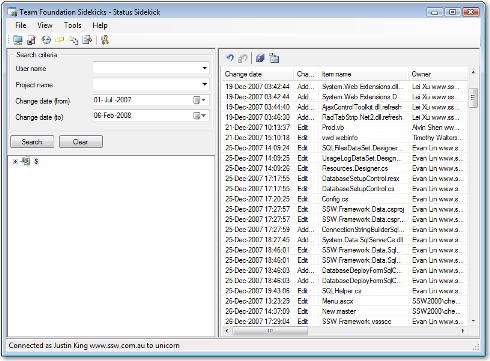
Task: Select the Prod.vb row in results
Action: pyautogui.click(x=344, y=127)
